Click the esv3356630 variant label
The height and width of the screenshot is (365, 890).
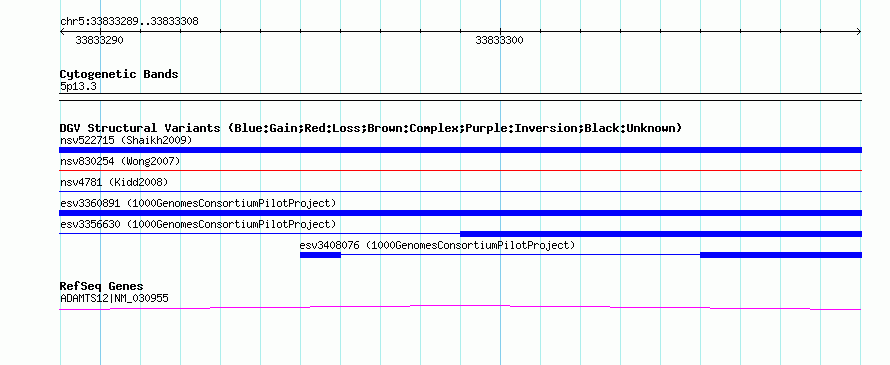pyautogui.click(x=198, y=224)
